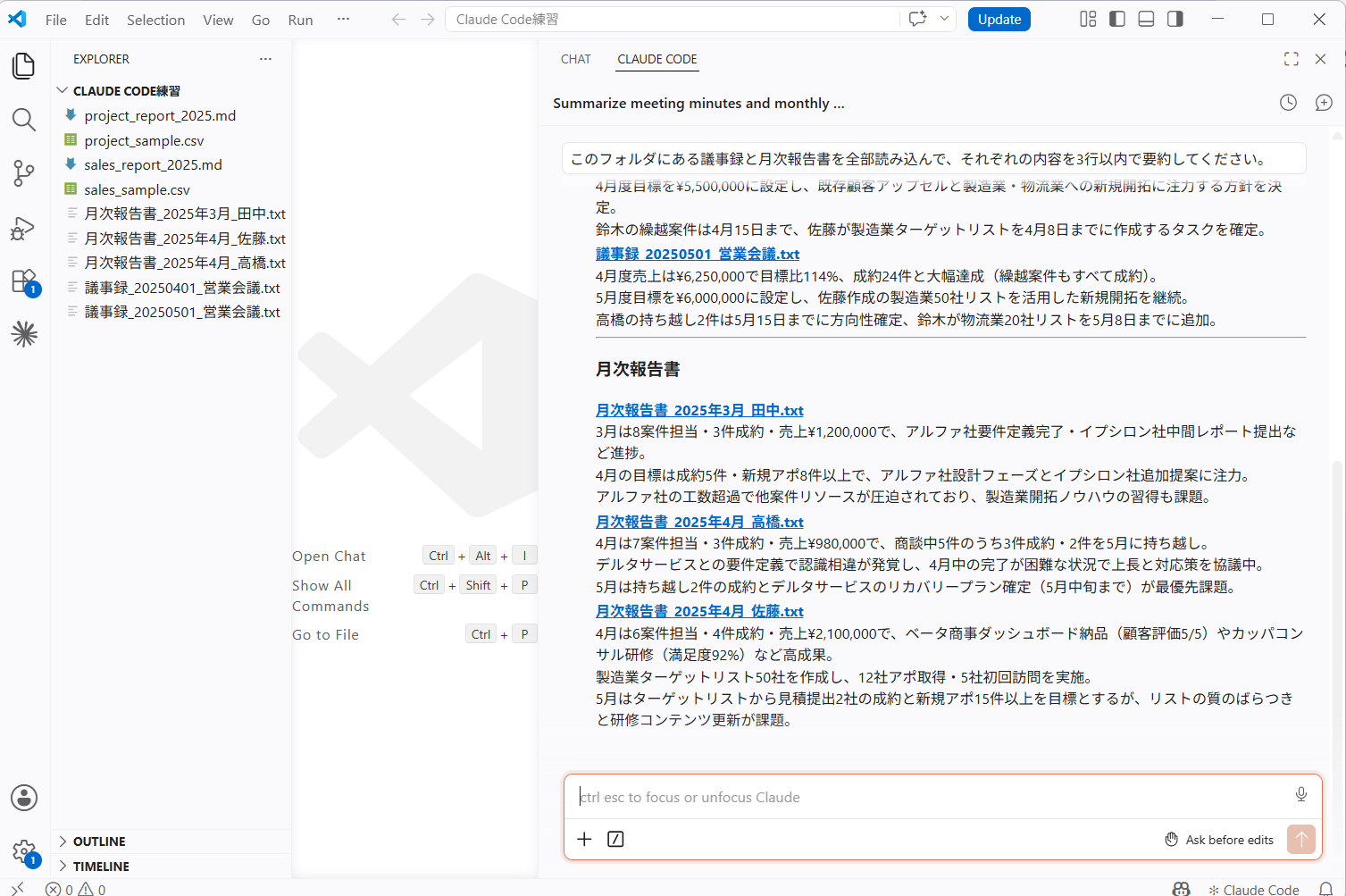Open link 月次報告書_2025年3月_田中.txt
Image resolution: width=1346 pixels, height=896 pixels.
pyautogui.click(x=699, y=410)
